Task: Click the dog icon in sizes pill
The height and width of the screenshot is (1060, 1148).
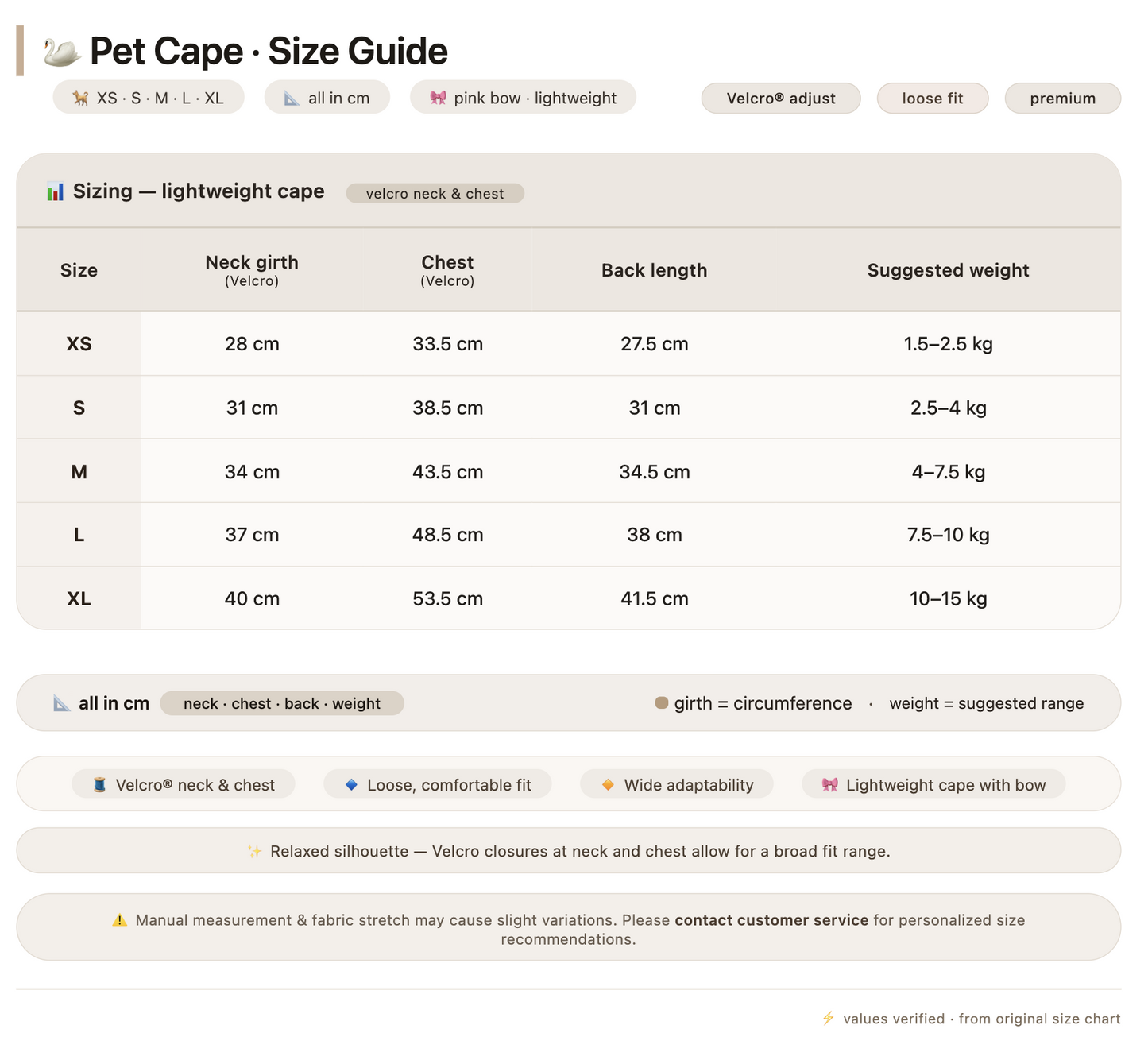Action: [80, 98]
